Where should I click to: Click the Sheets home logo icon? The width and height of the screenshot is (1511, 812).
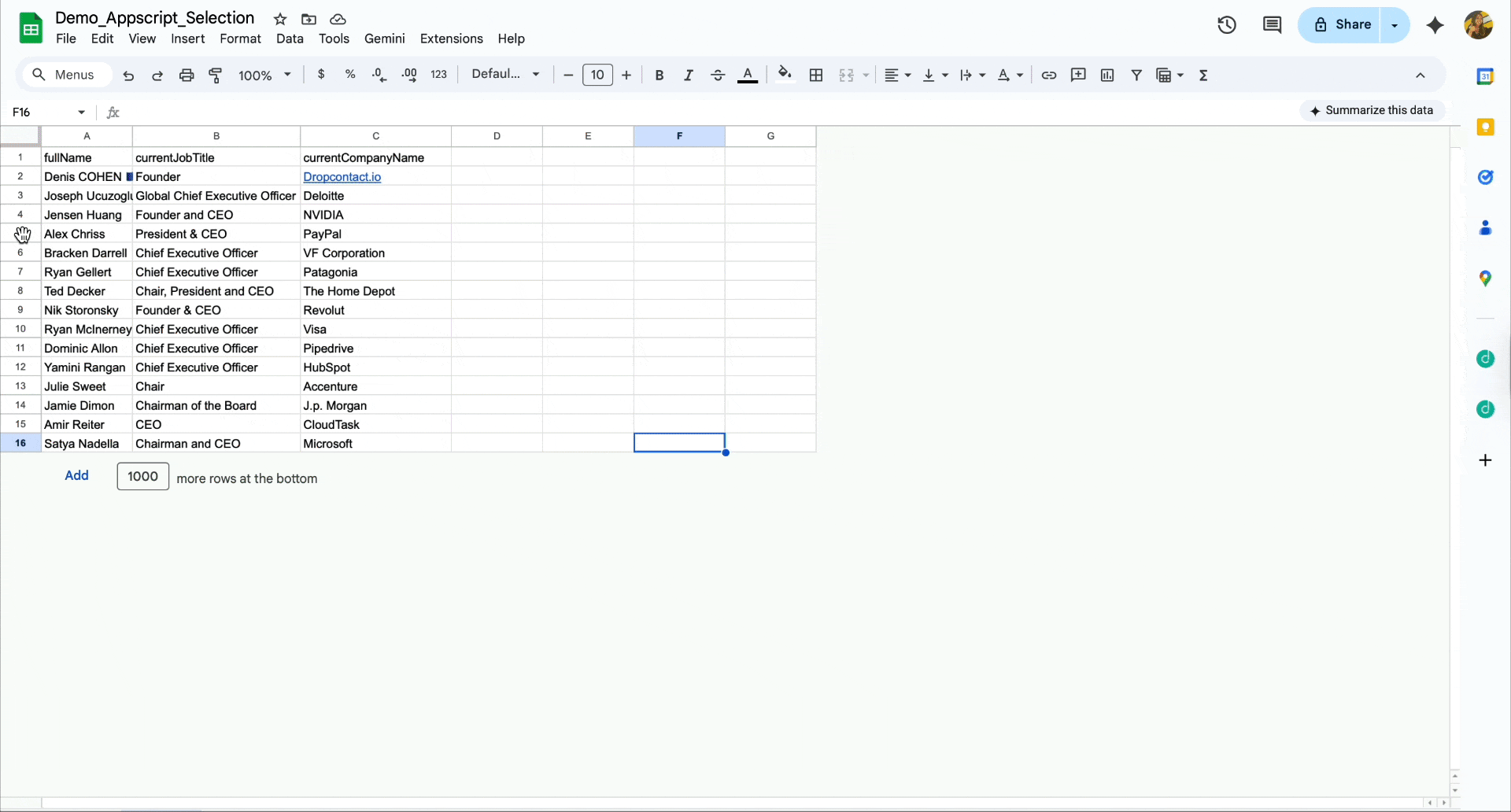(31, 28)
